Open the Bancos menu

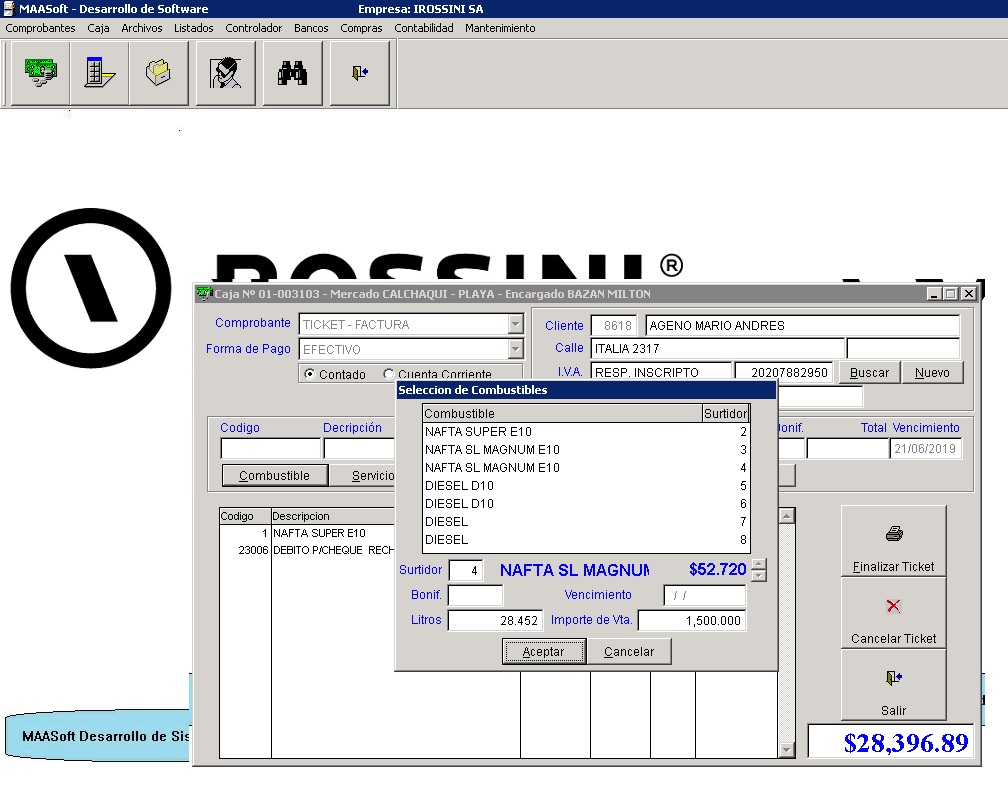pyautogui.click(x=311, y=28)
